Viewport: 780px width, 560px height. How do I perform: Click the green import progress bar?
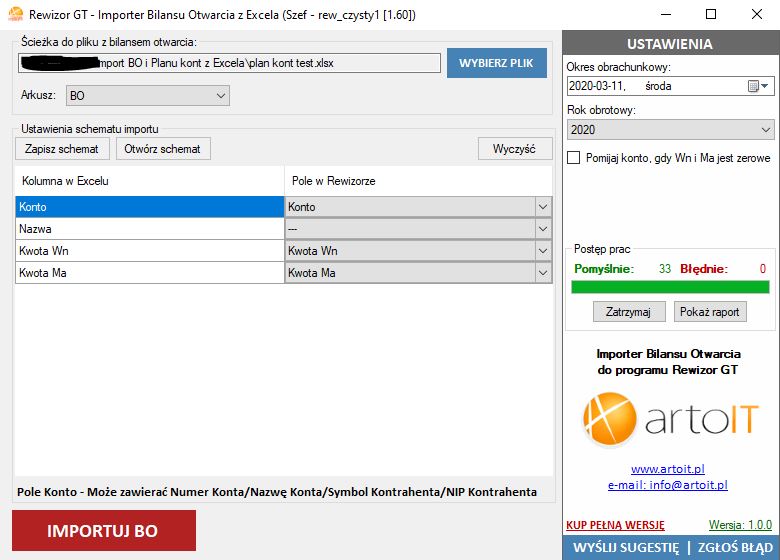670,287
